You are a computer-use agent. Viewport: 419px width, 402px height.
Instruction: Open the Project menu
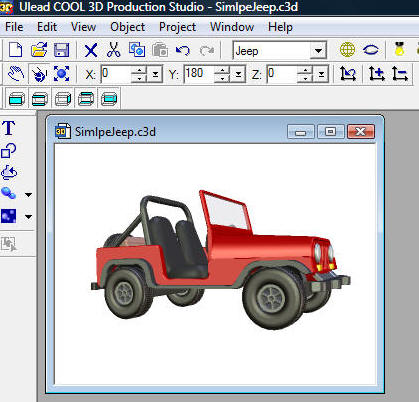pos(177,27)
